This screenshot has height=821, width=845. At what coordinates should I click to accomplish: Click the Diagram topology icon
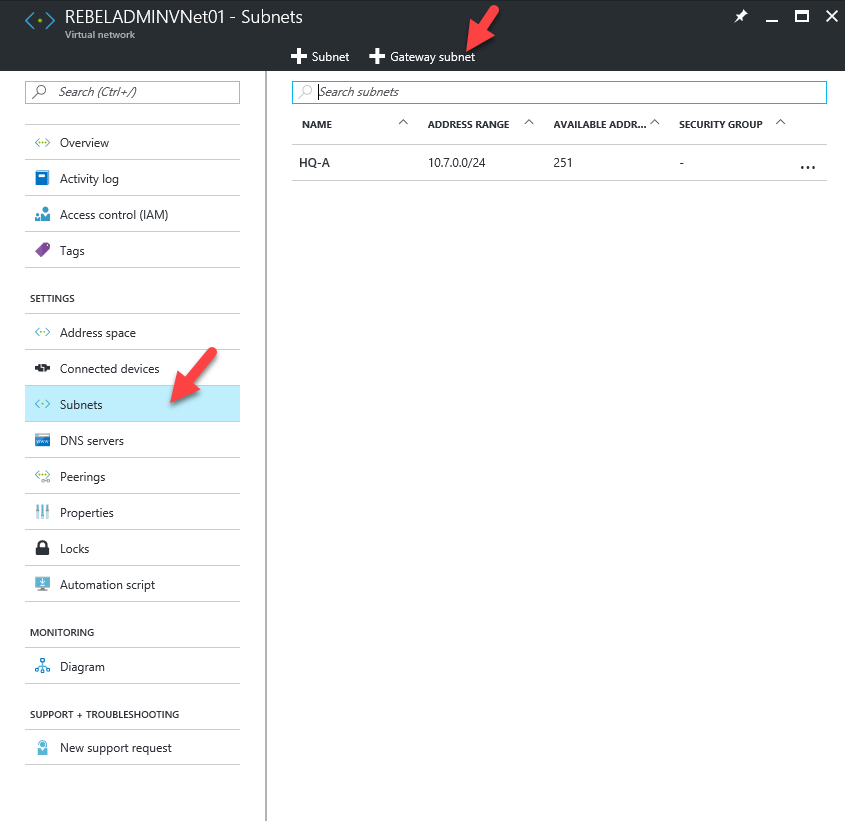(43, 666)
